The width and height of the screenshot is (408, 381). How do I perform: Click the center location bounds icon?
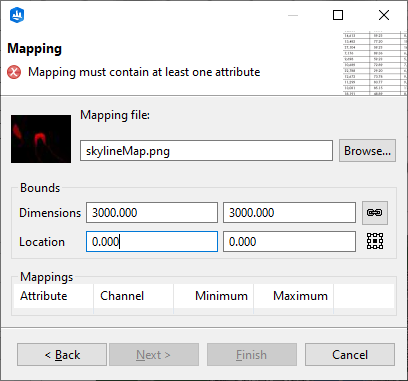click(x=375, y=241)
